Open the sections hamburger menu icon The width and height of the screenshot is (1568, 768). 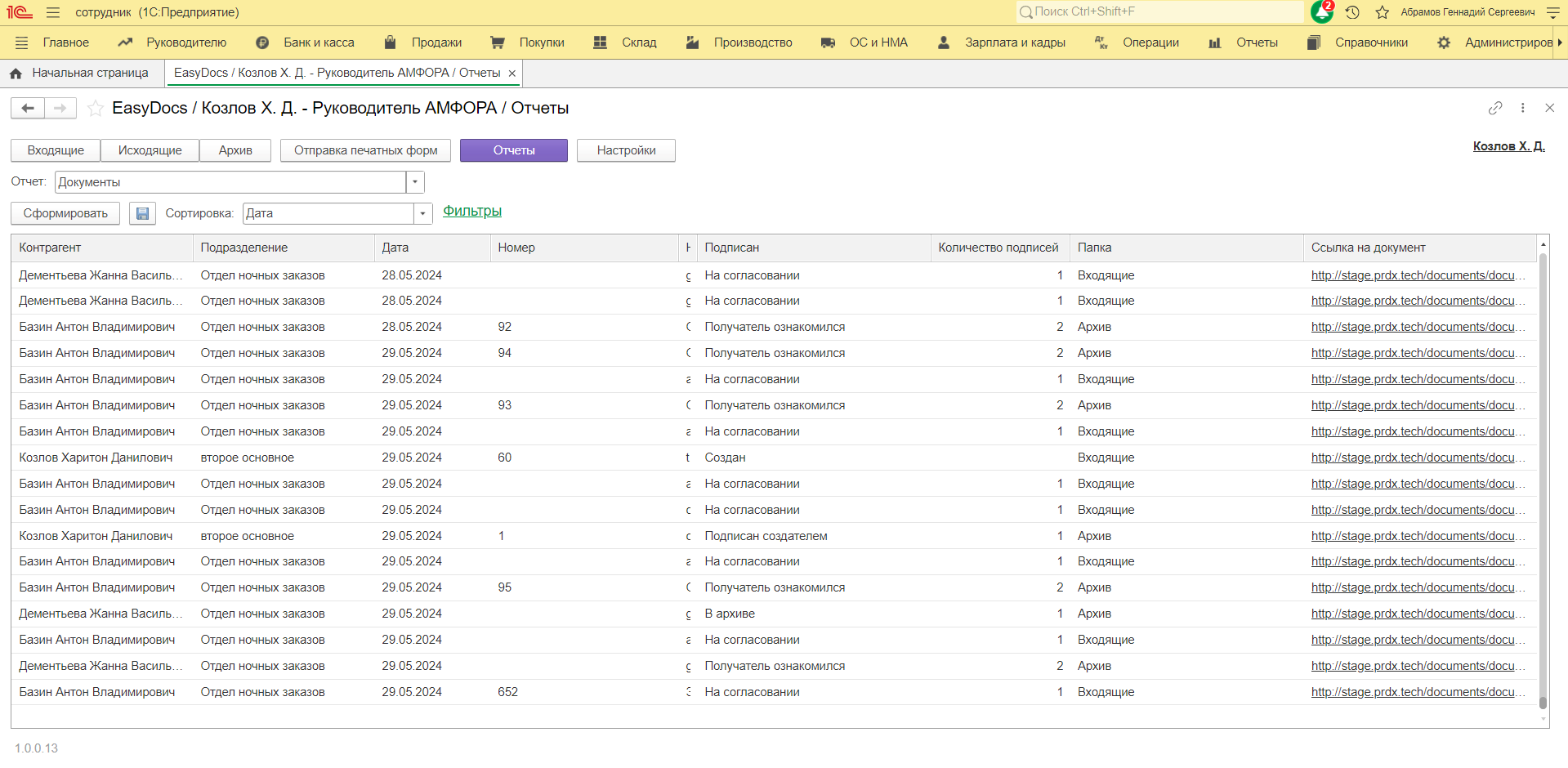point(22,42)
